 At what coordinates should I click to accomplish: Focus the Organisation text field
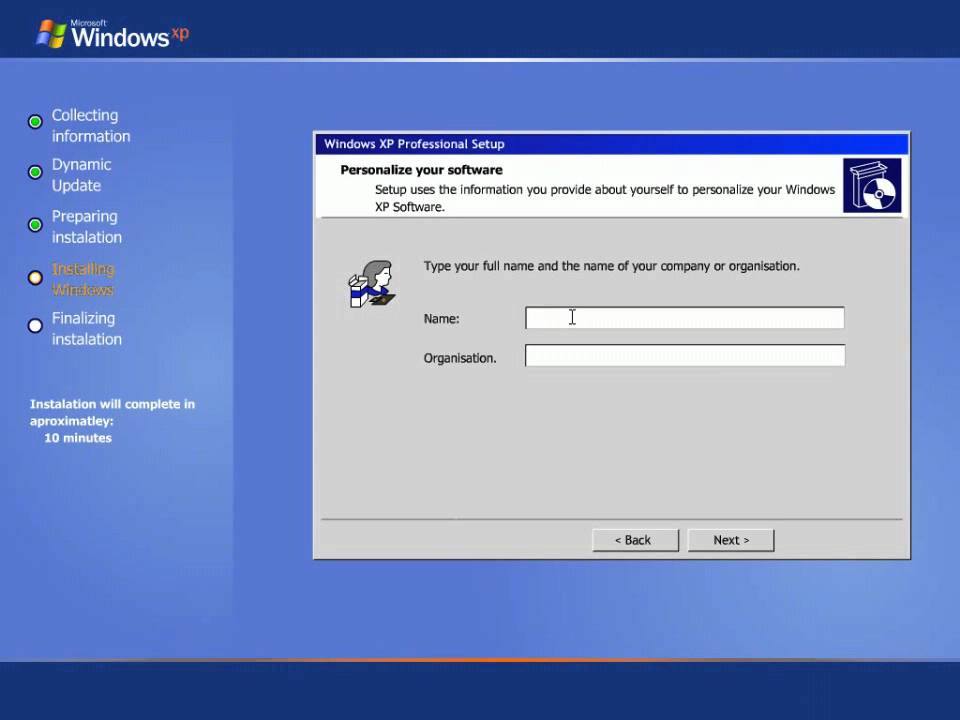click(x=684, y=356)
